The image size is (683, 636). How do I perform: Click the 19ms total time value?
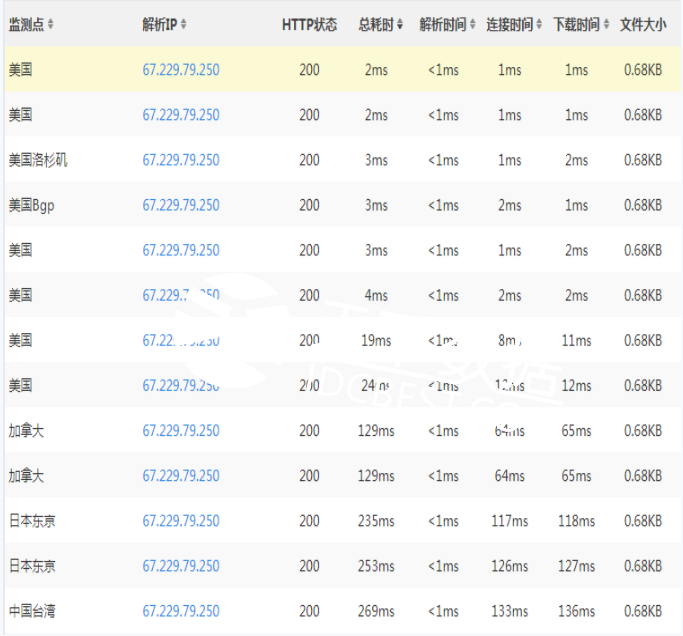click(376, 341)
